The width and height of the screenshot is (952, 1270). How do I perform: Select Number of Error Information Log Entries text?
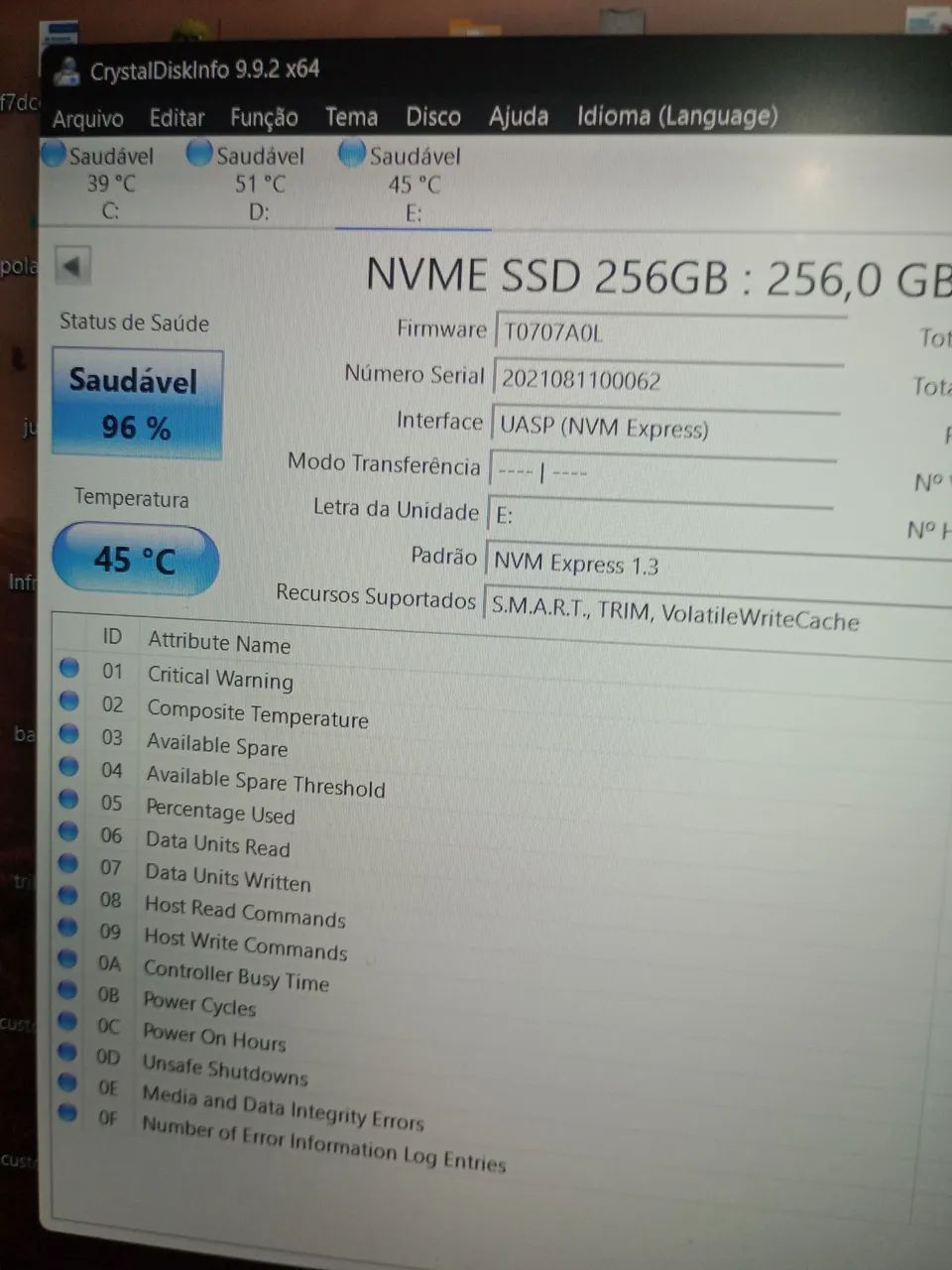click(x=323, y=1143)
